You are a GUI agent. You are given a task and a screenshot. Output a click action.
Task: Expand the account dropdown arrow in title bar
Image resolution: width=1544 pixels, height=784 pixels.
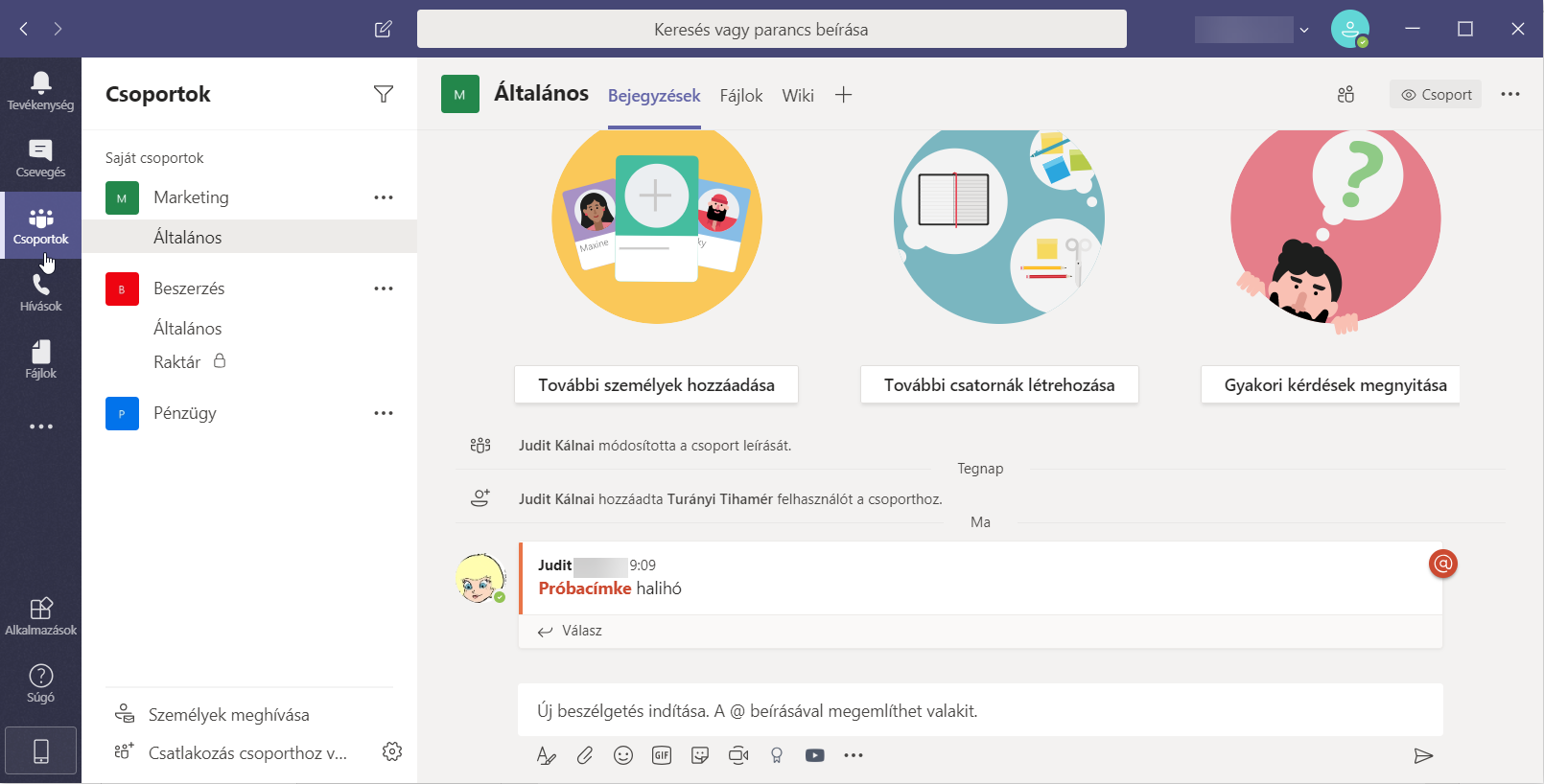[1304, 30]
